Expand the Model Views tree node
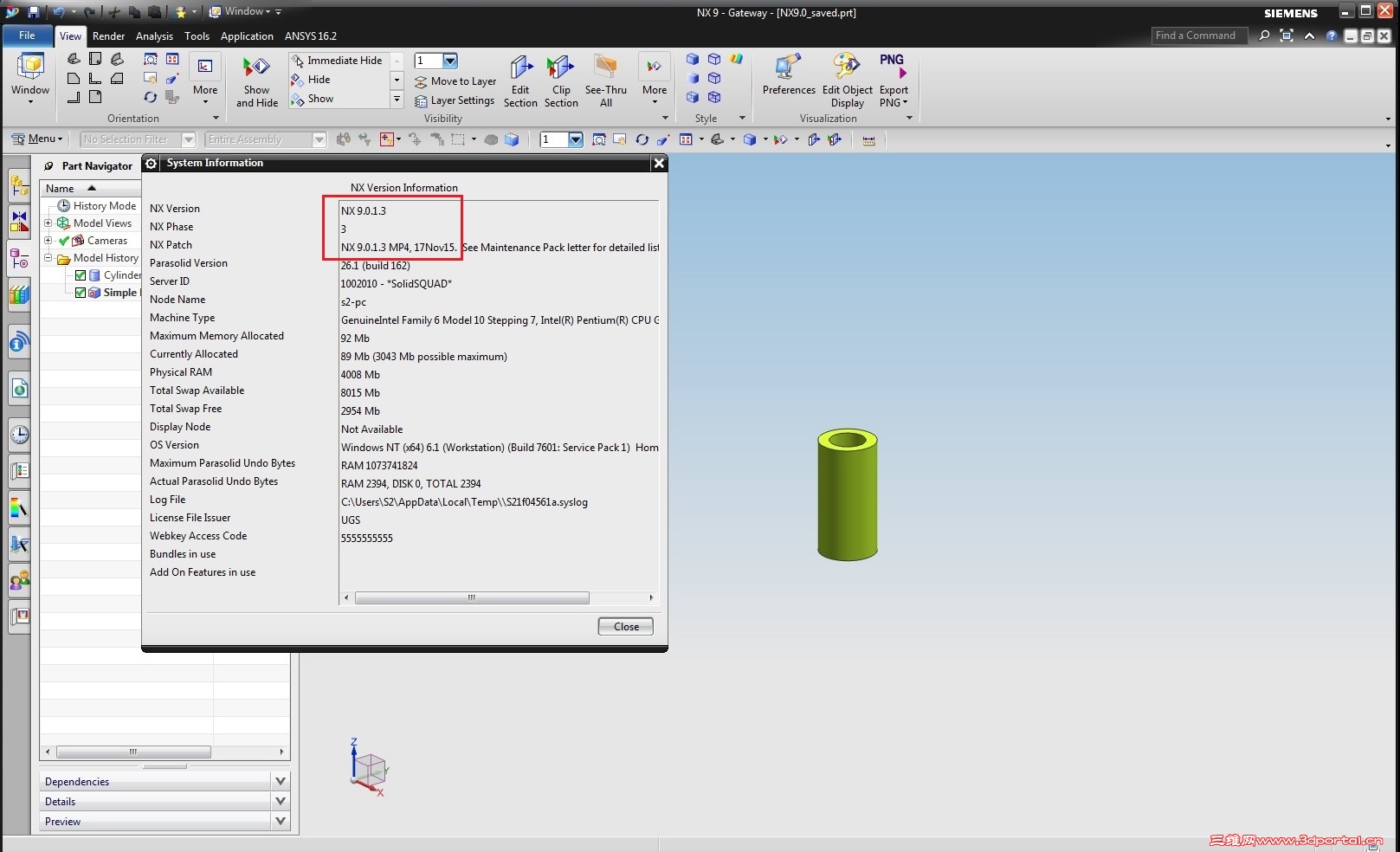Viewport: 1400px width, 852px height. 48,223
